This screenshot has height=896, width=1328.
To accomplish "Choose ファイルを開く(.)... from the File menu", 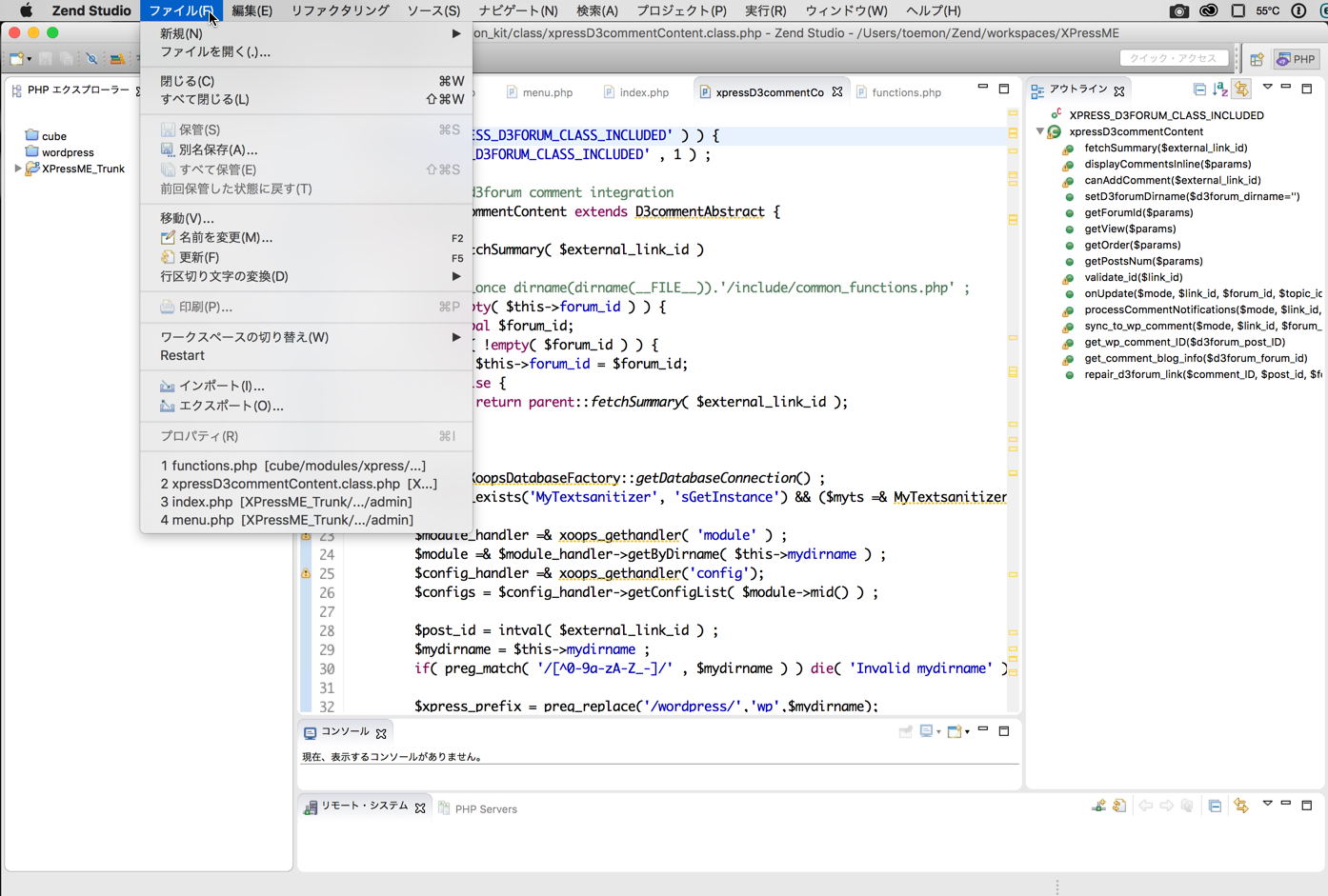I will pyautogui.click(x=307, y=51).
